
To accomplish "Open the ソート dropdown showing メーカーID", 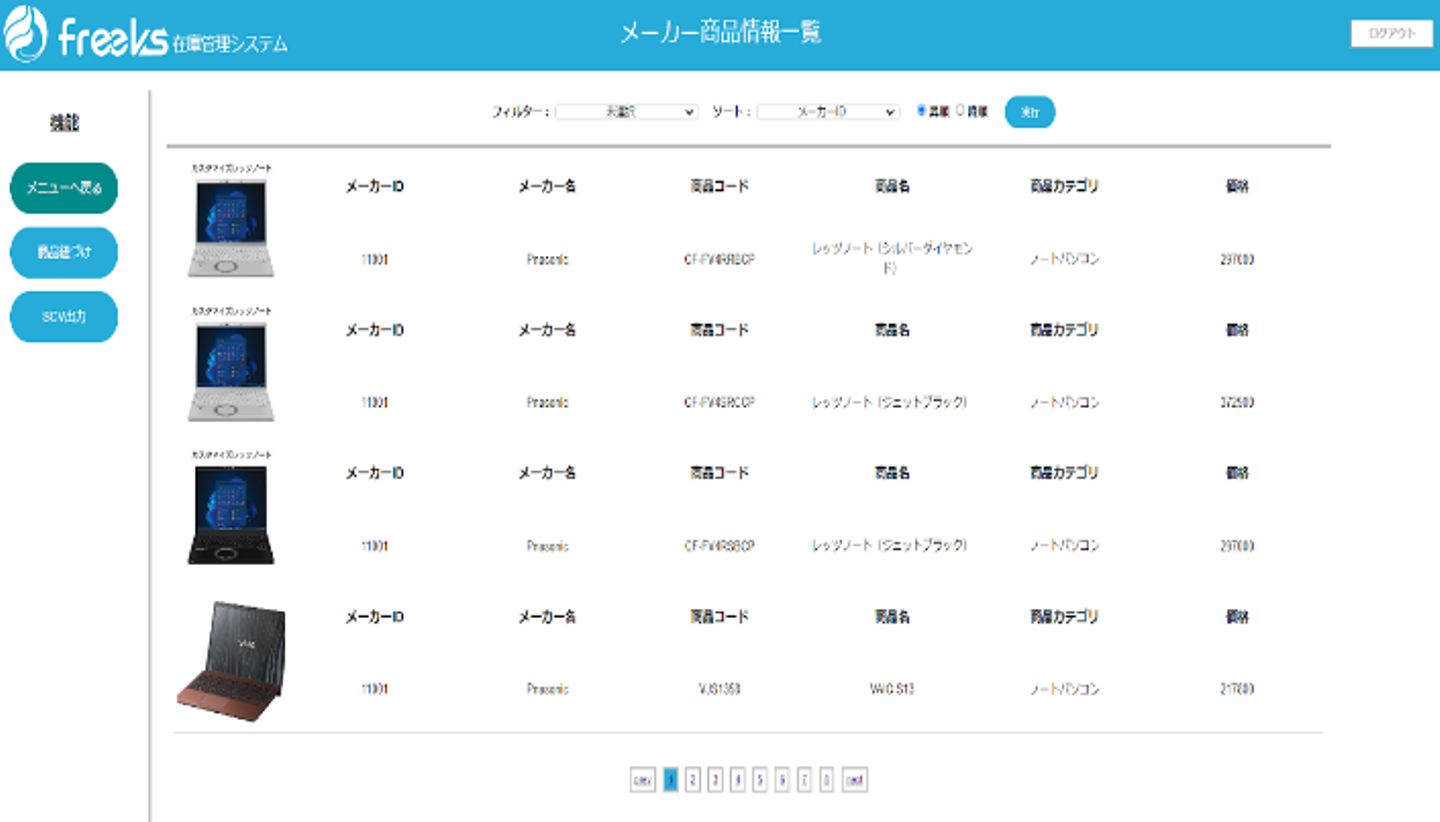I will (x=829, y=112).
